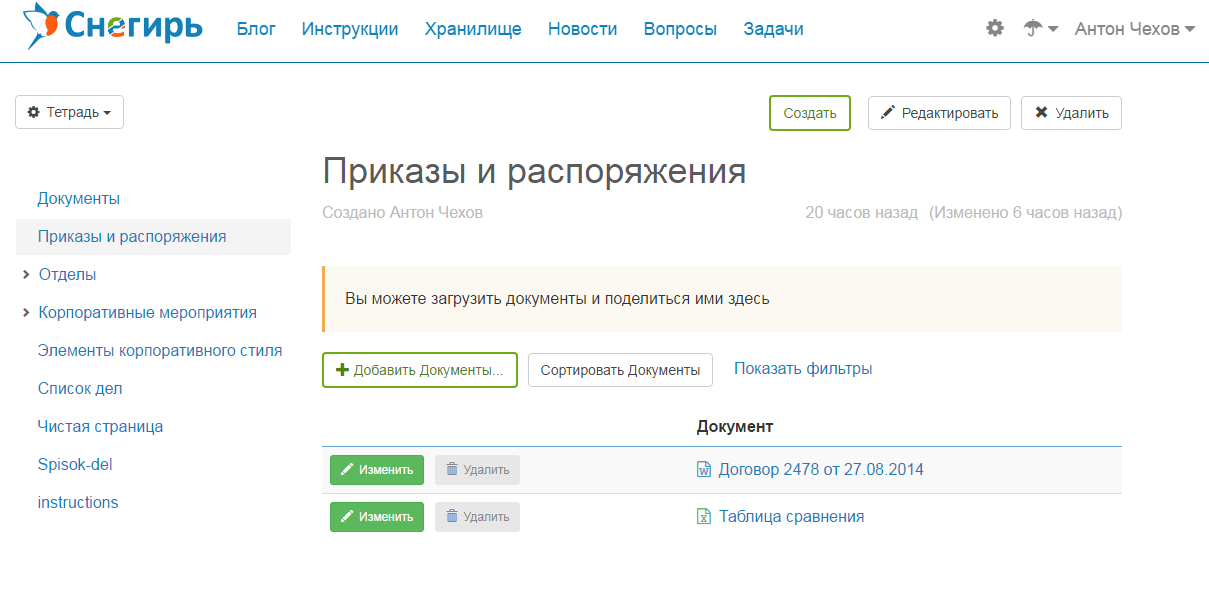Click the plus icon on Добавить Документы
This screenshot has width=1209, height=598.
pos(340,369)
